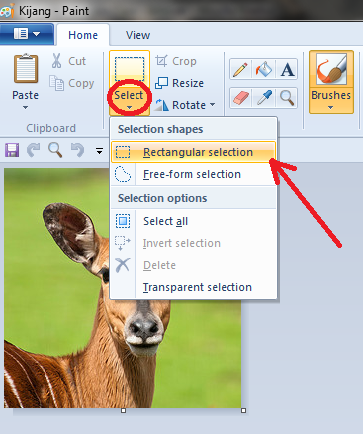Switch to the Home tab
Viewport: 363px width, 434px height.
tap(83, 35)
